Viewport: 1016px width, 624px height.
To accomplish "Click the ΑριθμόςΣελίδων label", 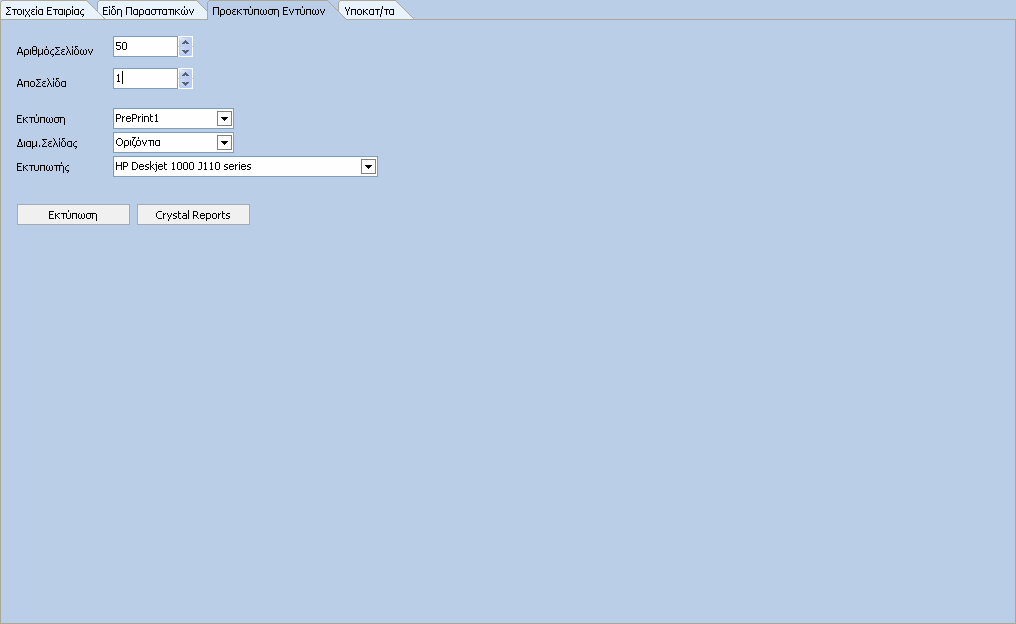I will click(x=55, y=51).
